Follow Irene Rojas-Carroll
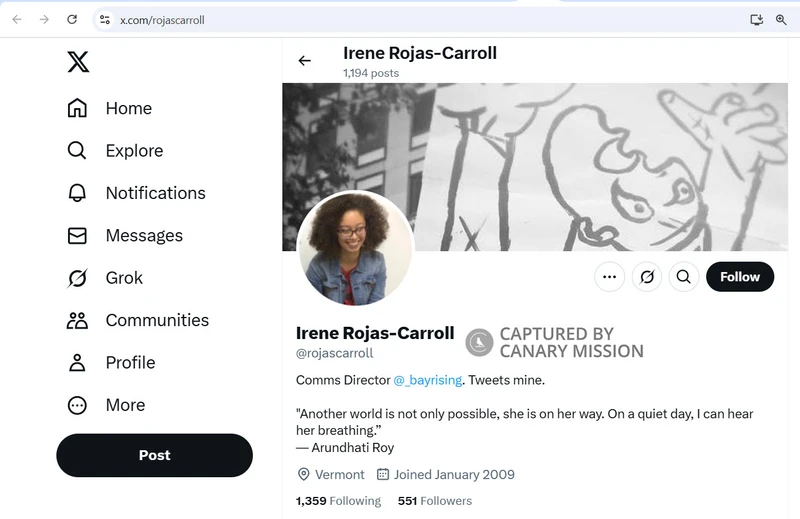800x519 pixels. (x=740, y=277)
